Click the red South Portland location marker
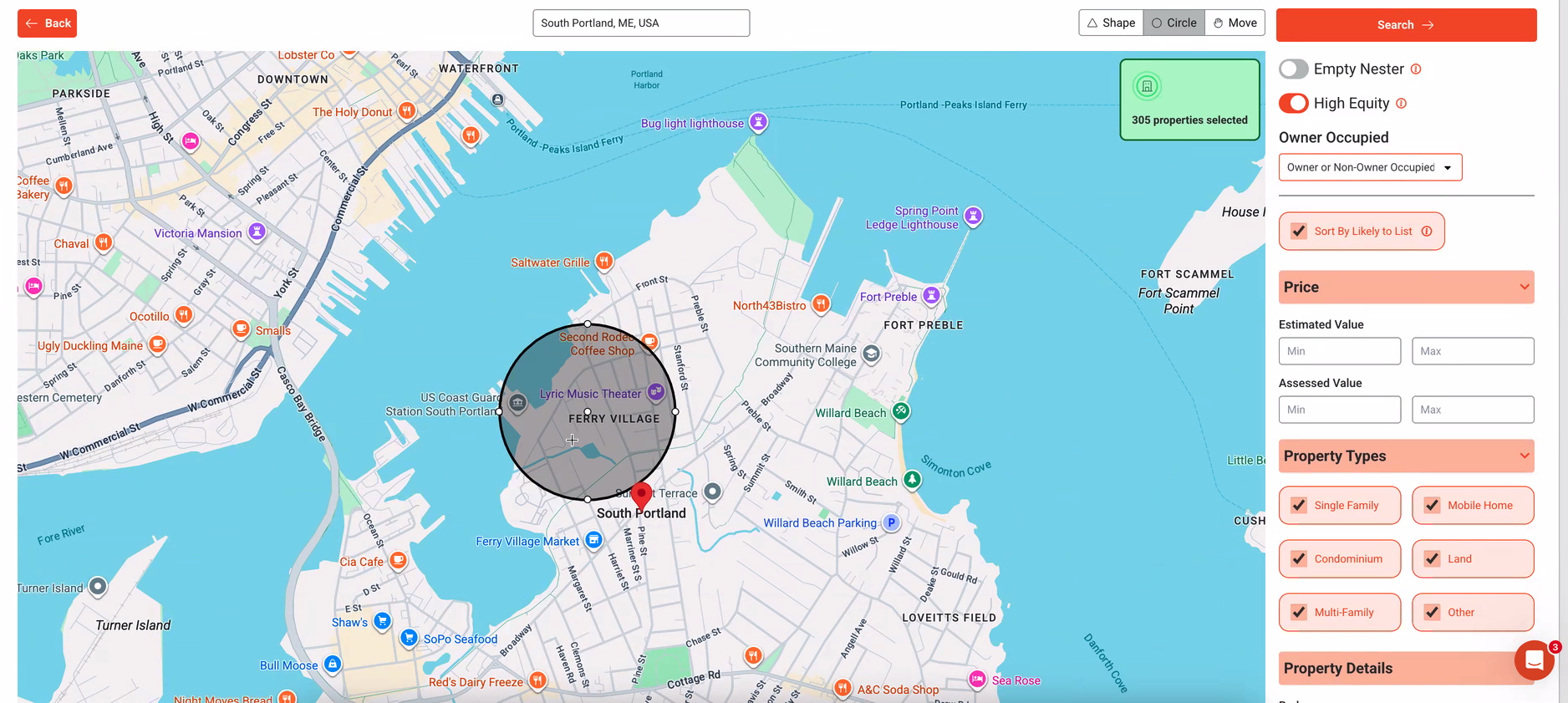The width and height of the screenshot is (1568, 703). point(641,497)
